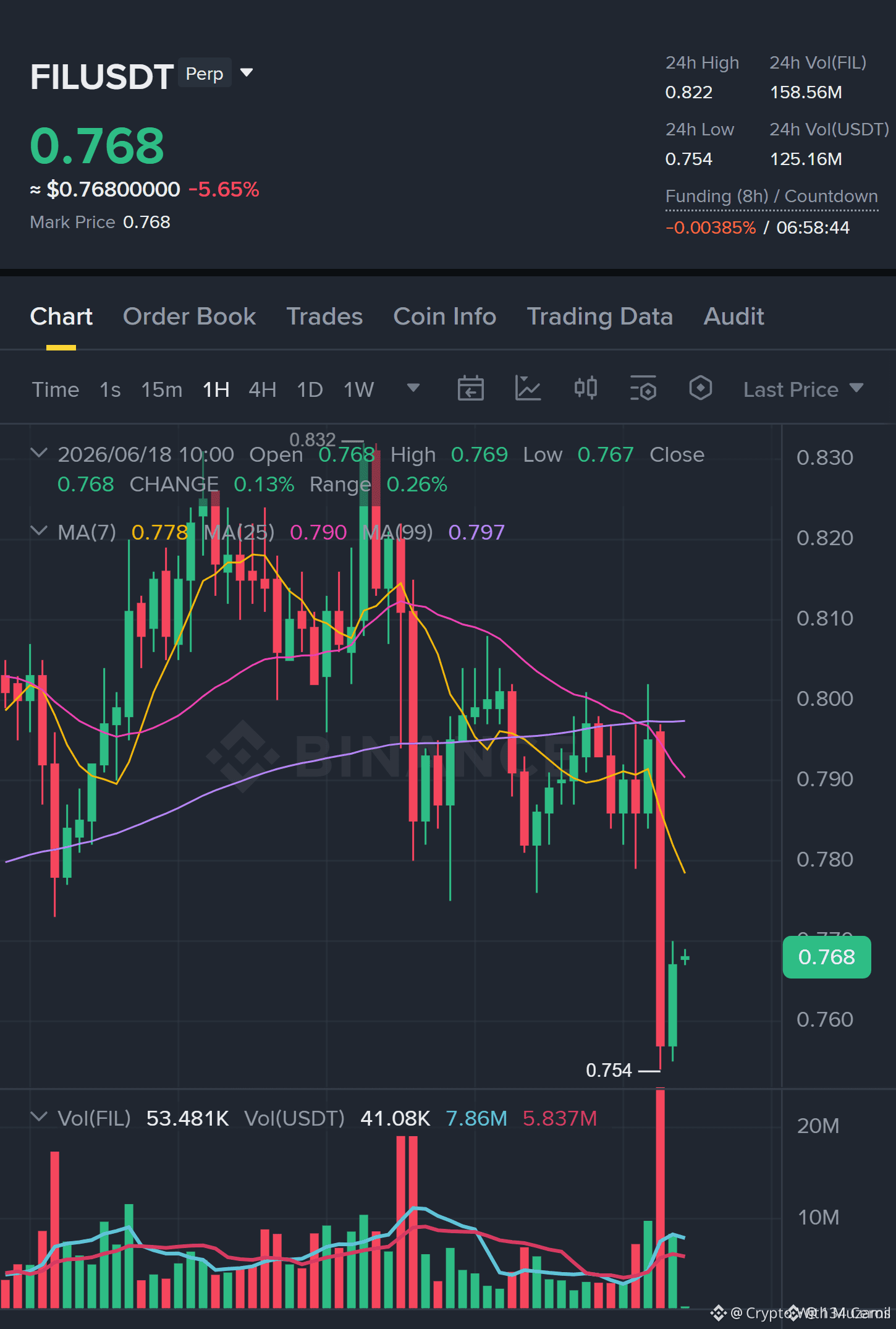Collapse the OHLC info row chevron
The image size is (896, 1329).
click(x=39, y=453)
